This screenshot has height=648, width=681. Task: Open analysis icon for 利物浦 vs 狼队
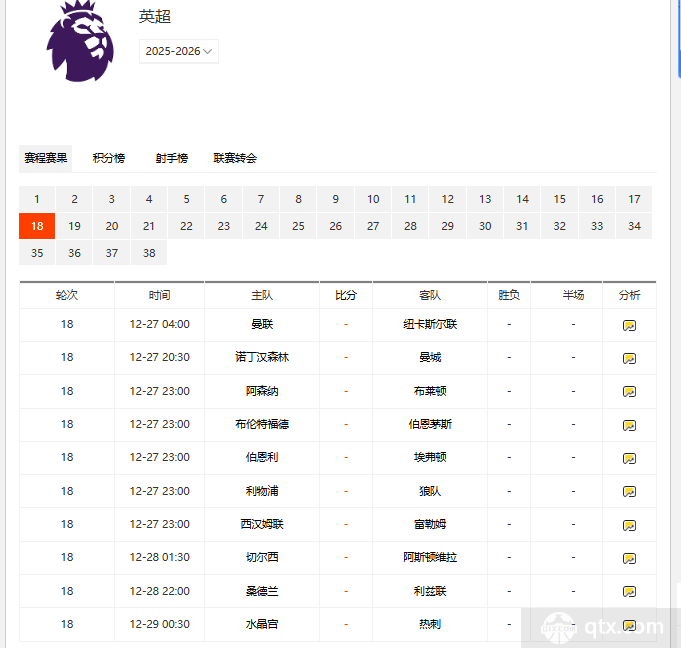[629, 492]
